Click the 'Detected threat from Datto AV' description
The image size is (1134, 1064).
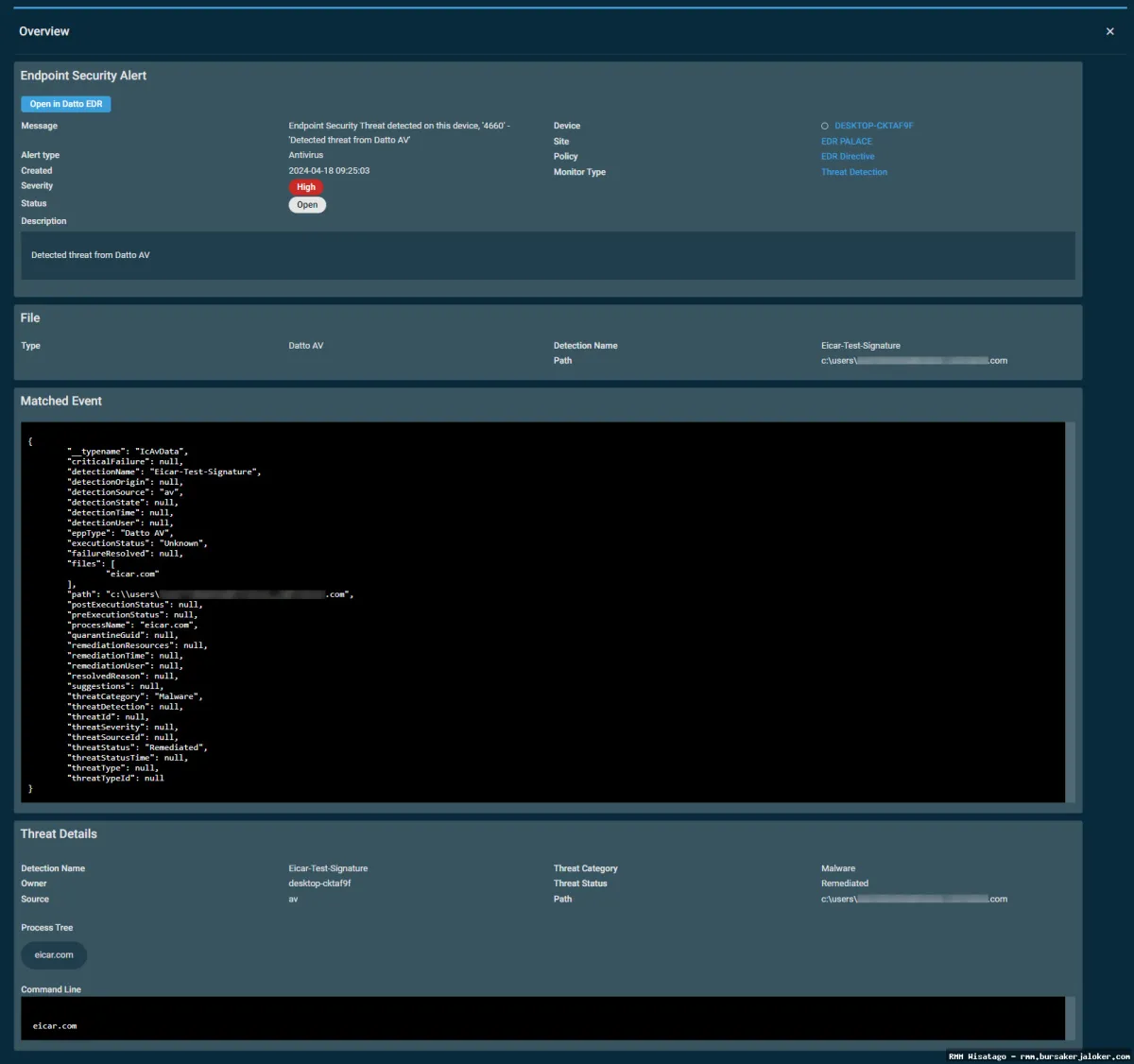91,255
